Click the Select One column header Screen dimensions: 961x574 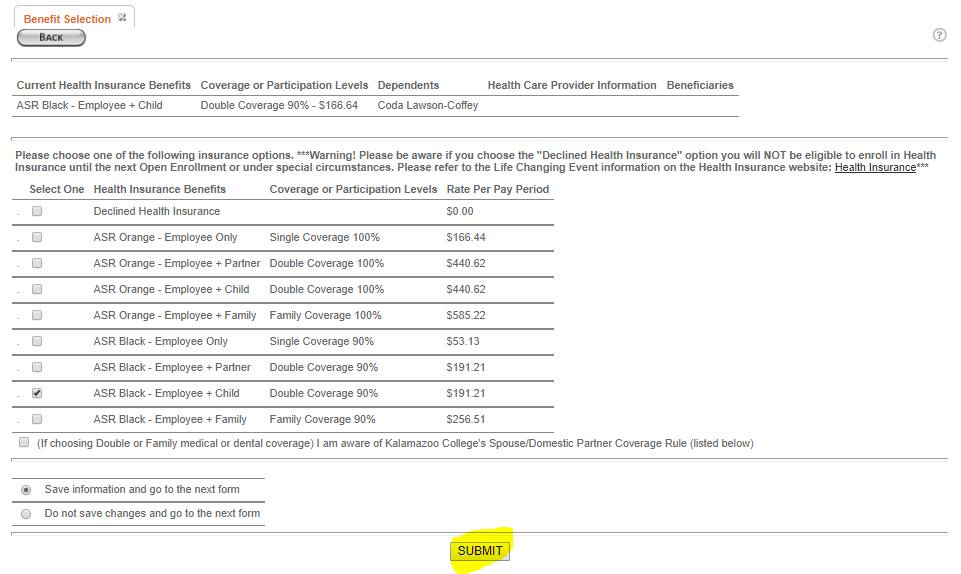point(56,189)
